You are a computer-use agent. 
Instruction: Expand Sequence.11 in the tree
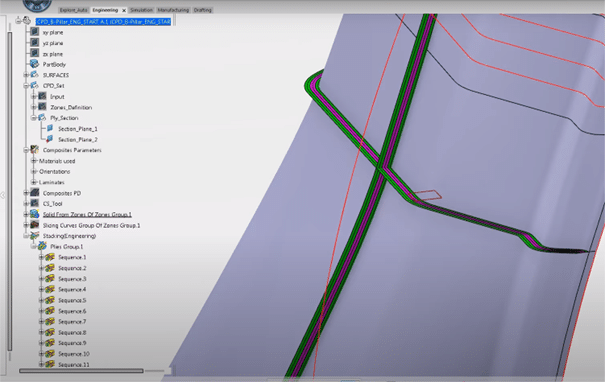point(41,364)
